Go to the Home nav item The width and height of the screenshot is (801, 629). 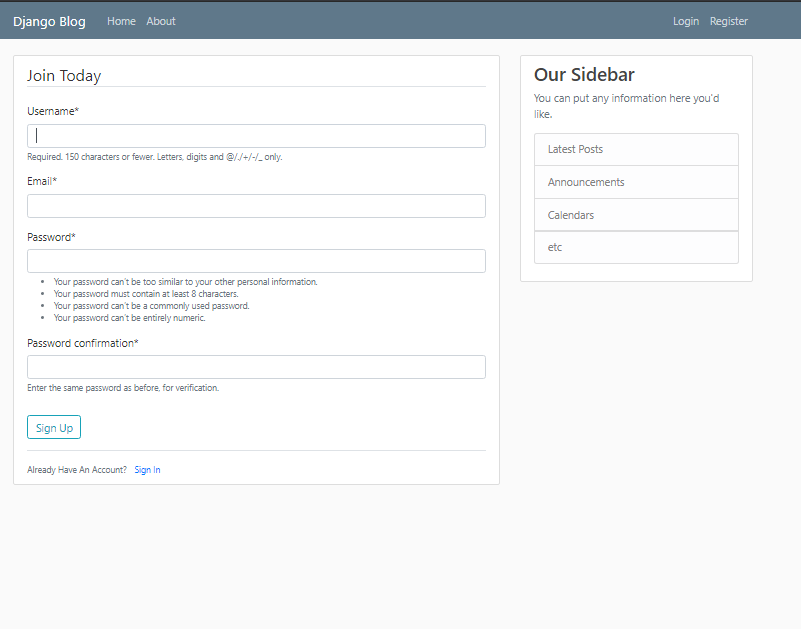point(121,21)
